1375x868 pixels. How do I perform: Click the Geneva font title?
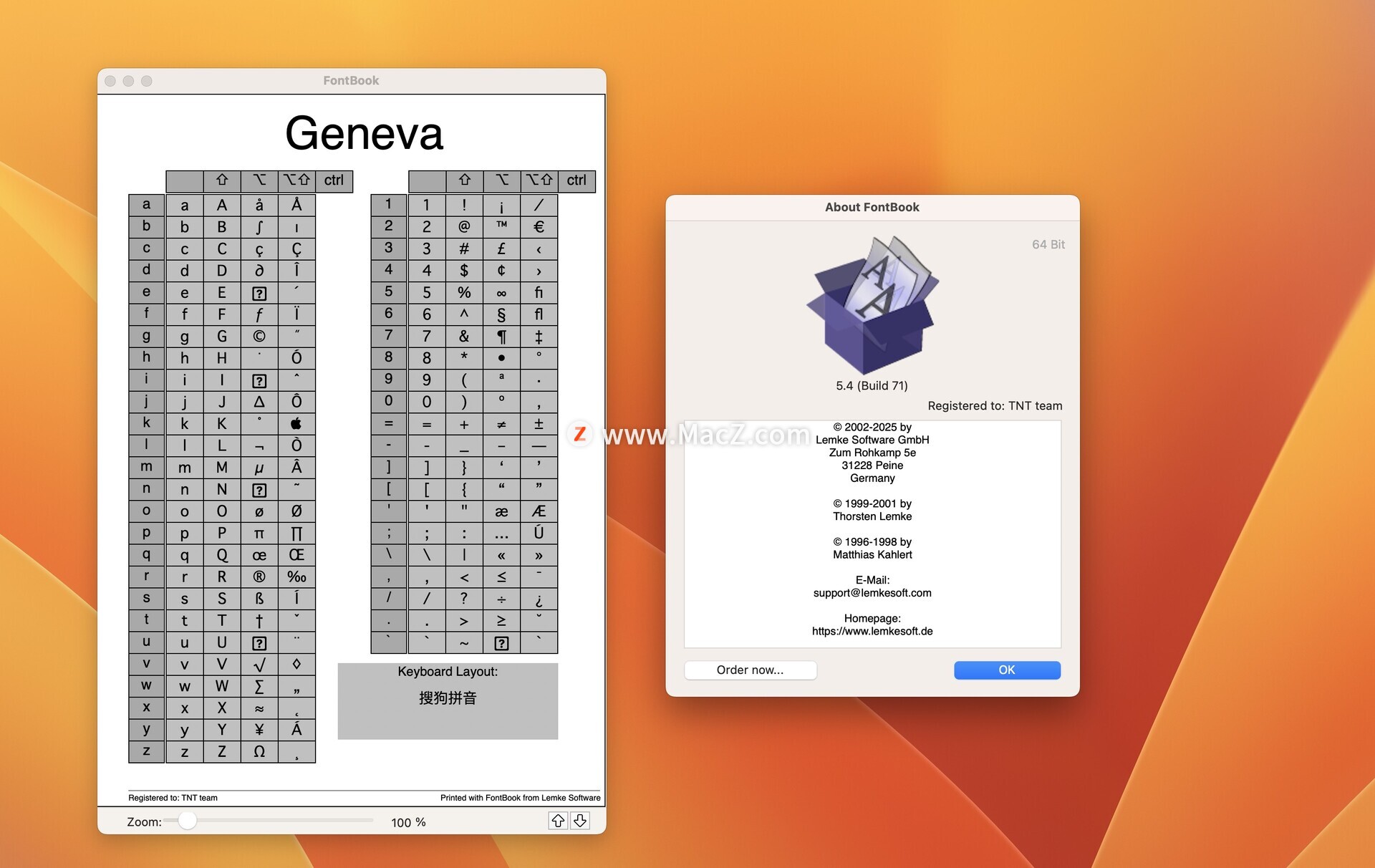point(364,133)
